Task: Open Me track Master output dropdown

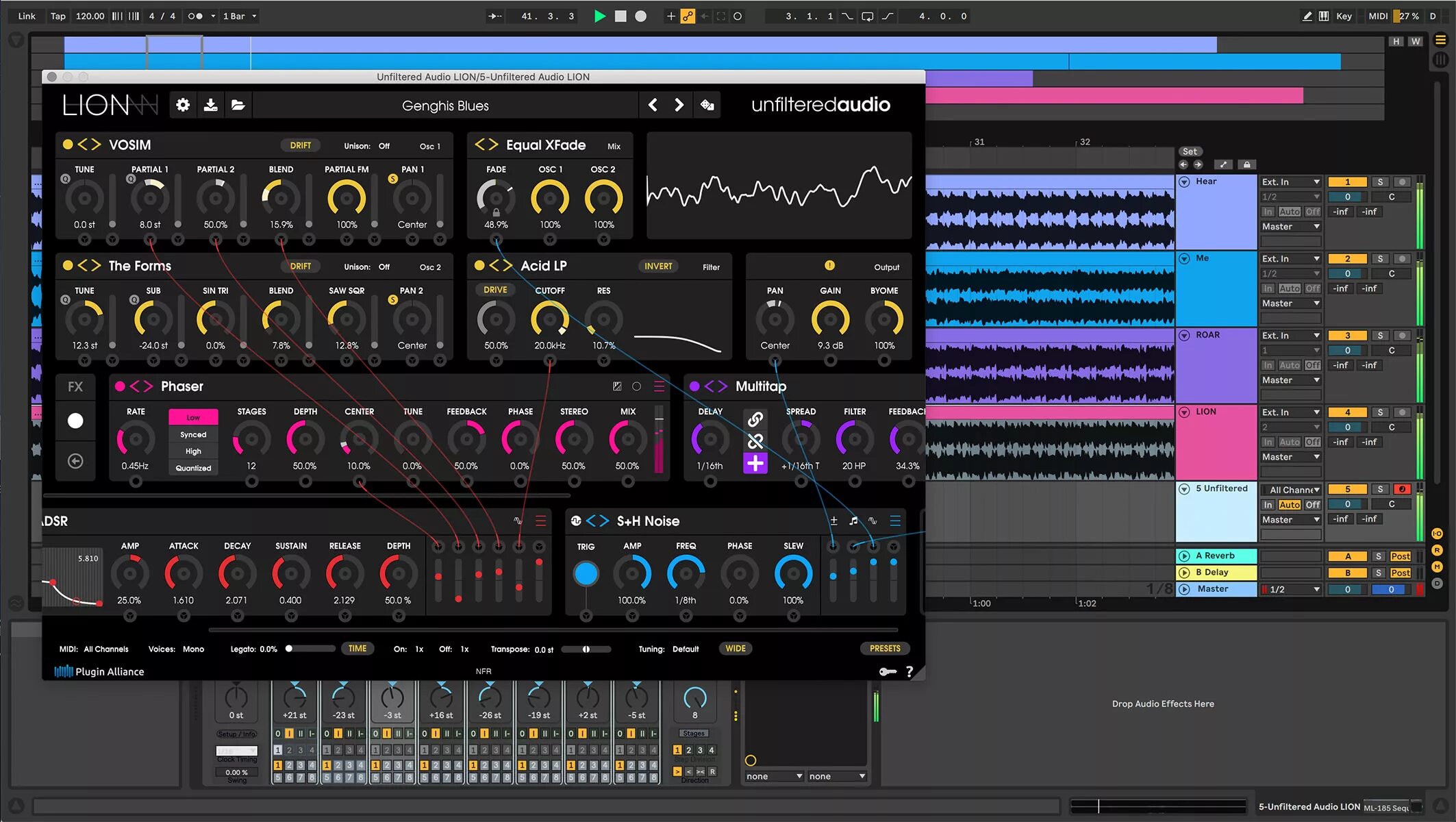Action: coord(1290,303)
